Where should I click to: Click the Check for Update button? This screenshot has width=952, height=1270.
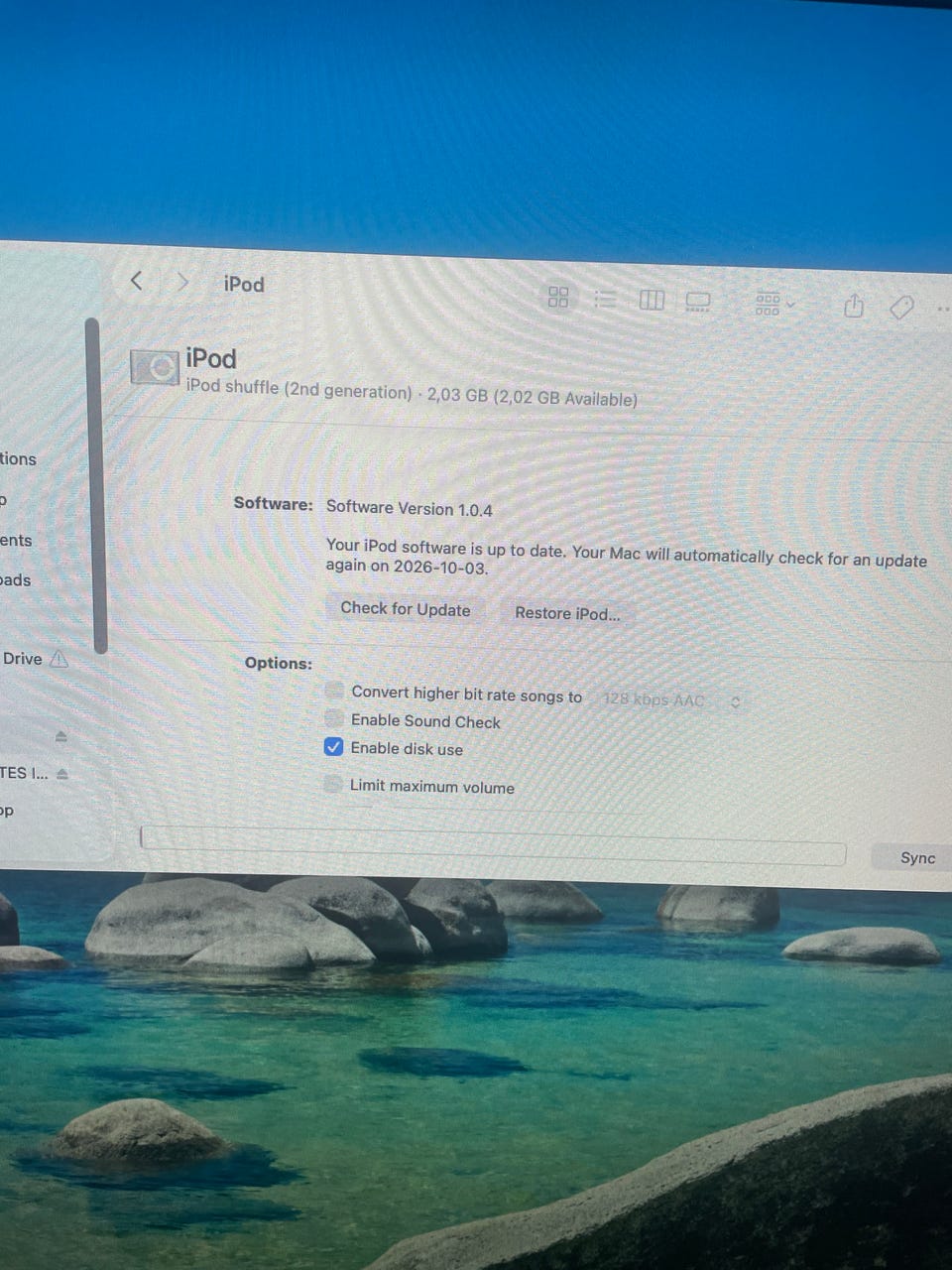click(406, 608)
